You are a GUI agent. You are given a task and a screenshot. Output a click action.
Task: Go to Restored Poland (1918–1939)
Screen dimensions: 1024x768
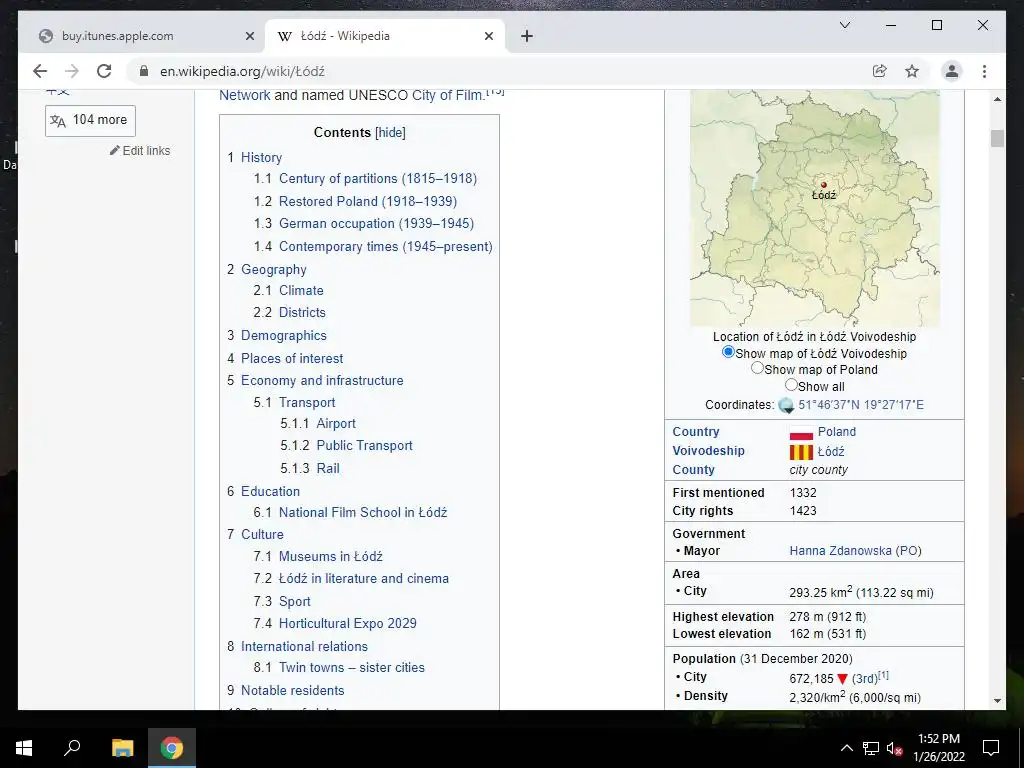368,201
